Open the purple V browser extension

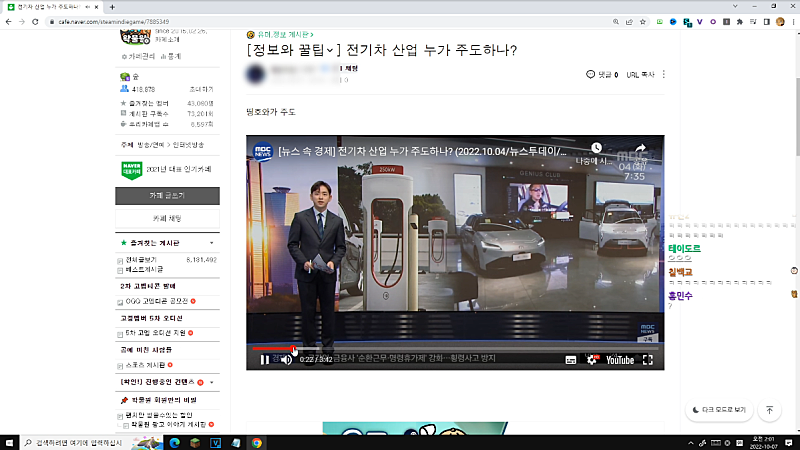[x=699, y=22]
